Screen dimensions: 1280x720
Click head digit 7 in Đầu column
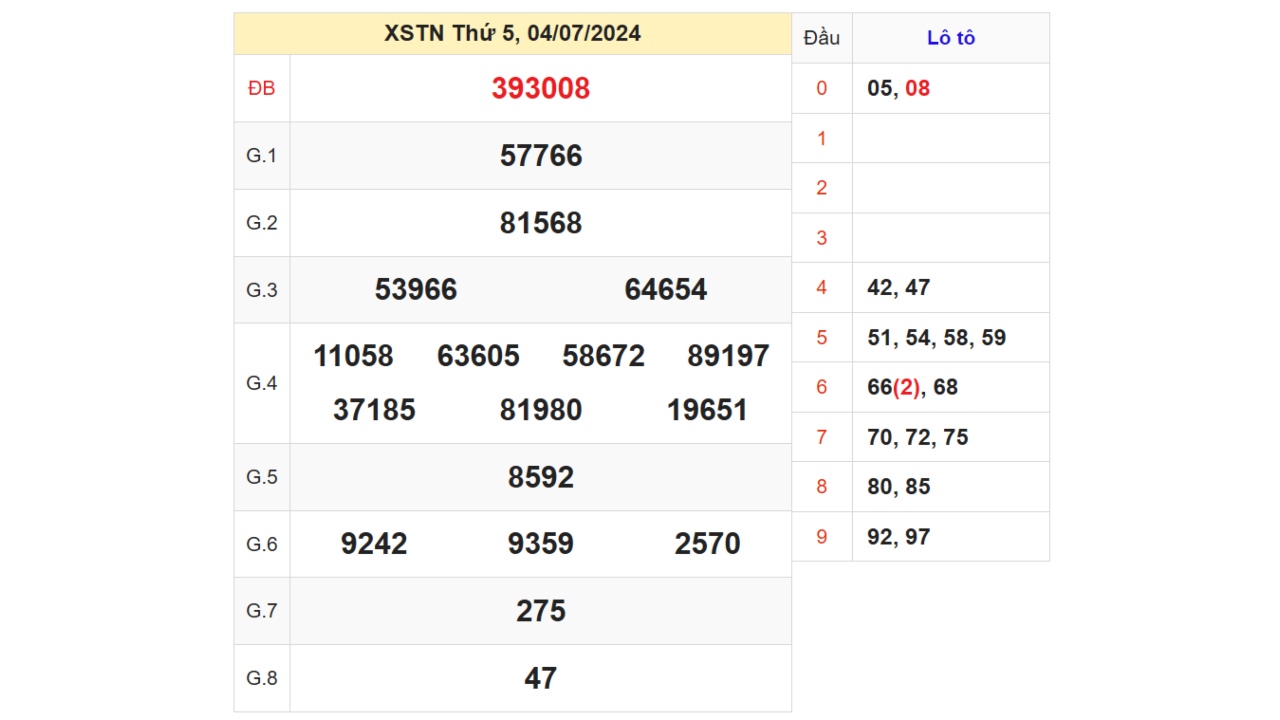coord(822,437)
